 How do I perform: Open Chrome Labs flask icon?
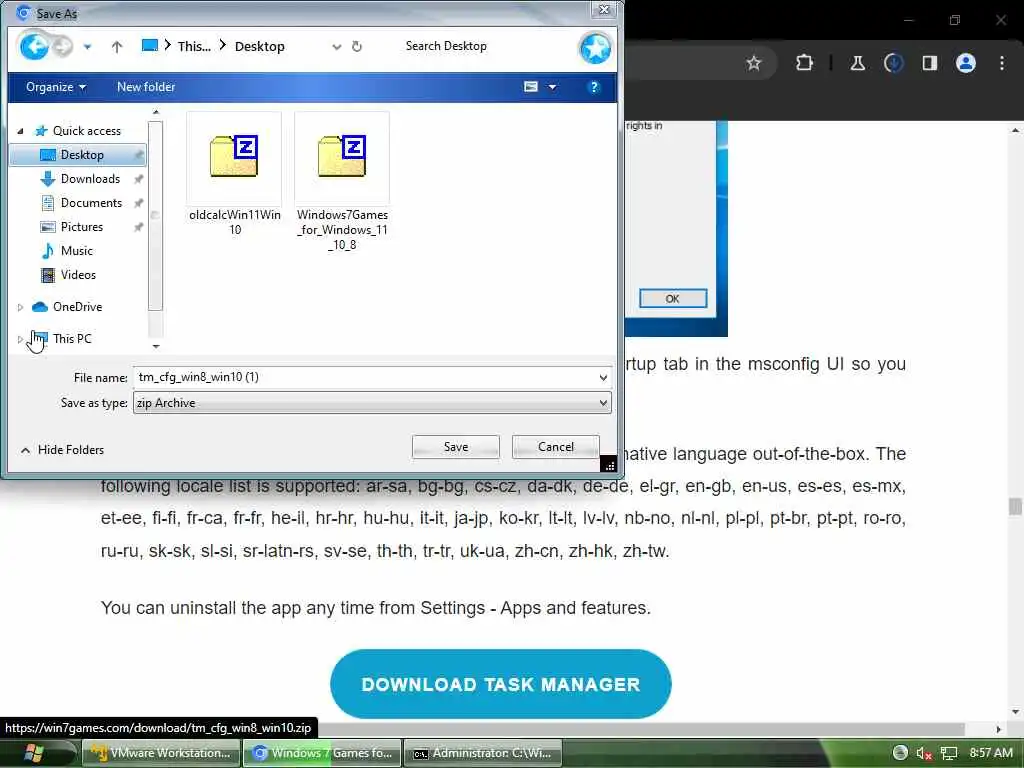click(x=857, y=63)
